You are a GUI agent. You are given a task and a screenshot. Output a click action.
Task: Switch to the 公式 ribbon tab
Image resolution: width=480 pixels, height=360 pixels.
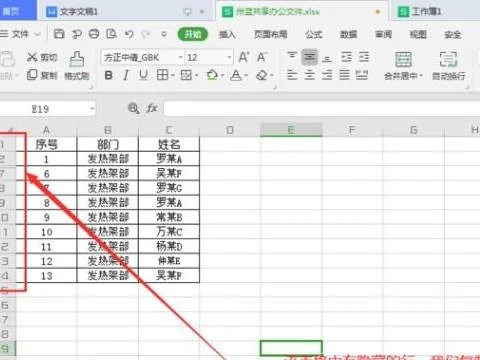(x=314, y=34)
